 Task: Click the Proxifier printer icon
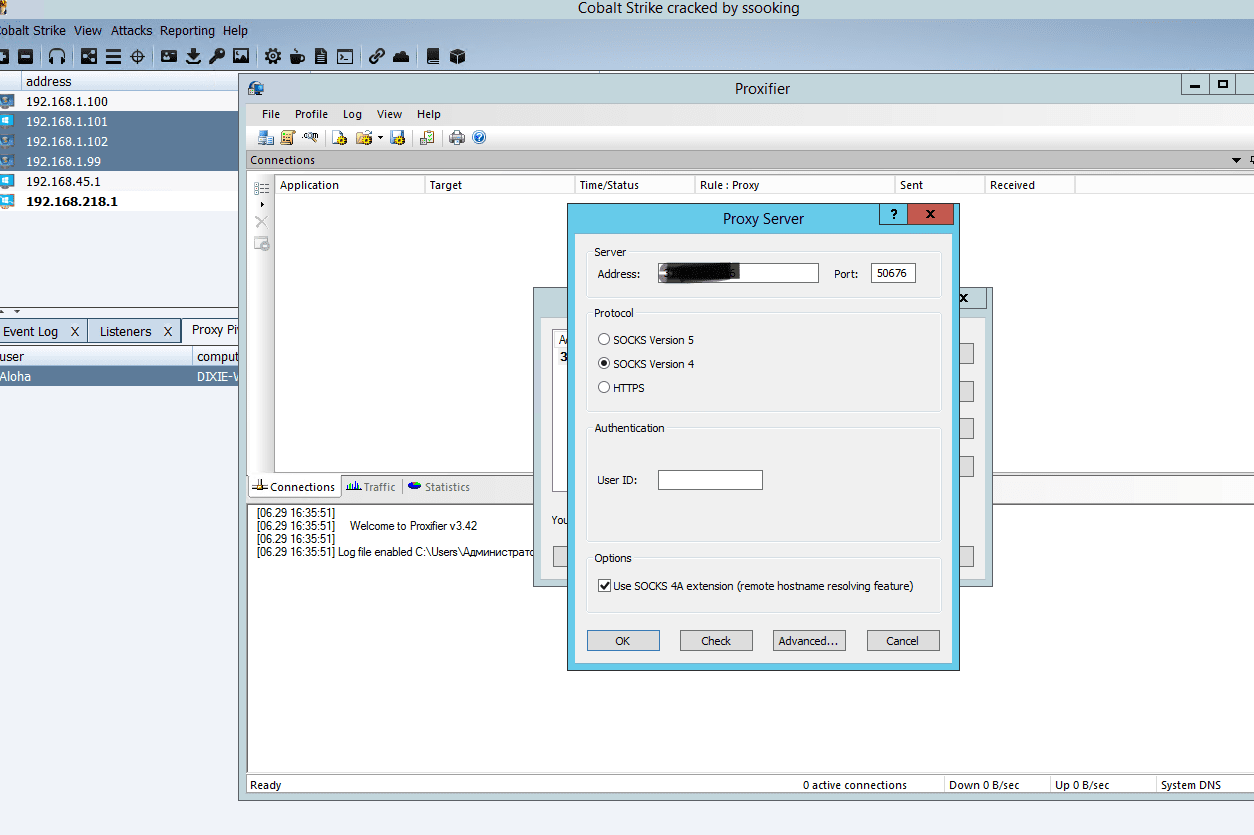coord(457,138)
